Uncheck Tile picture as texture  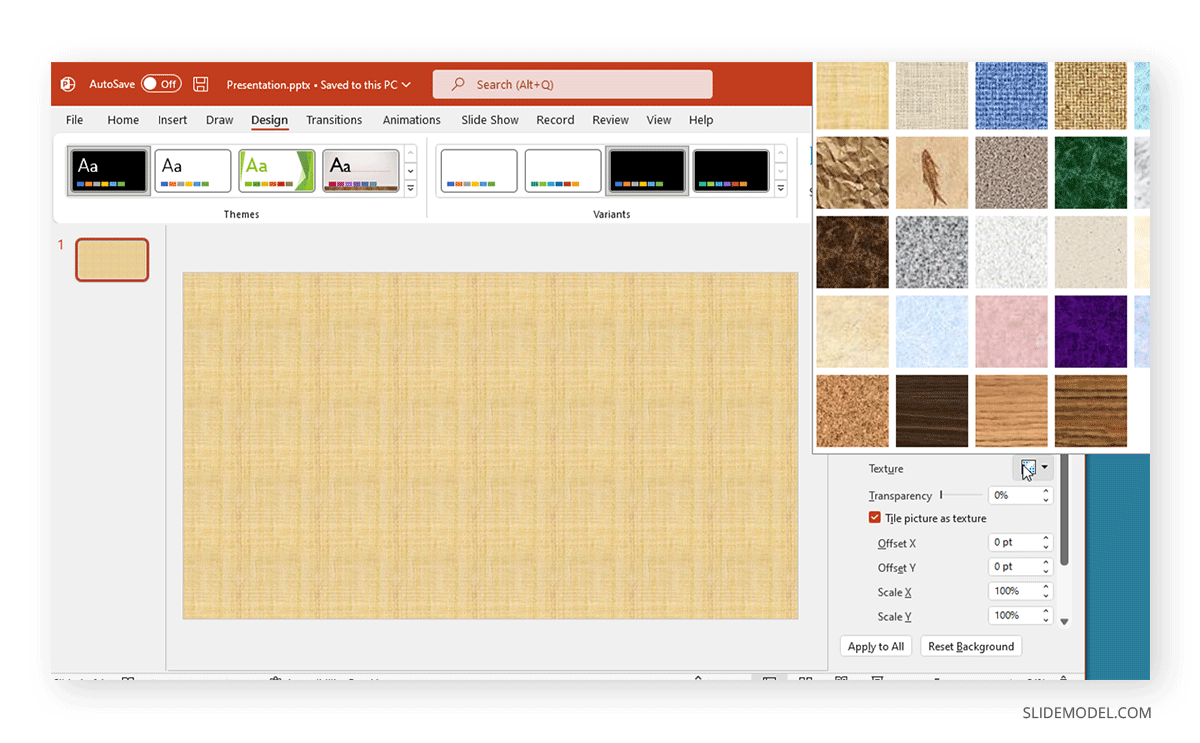(875, 518)
